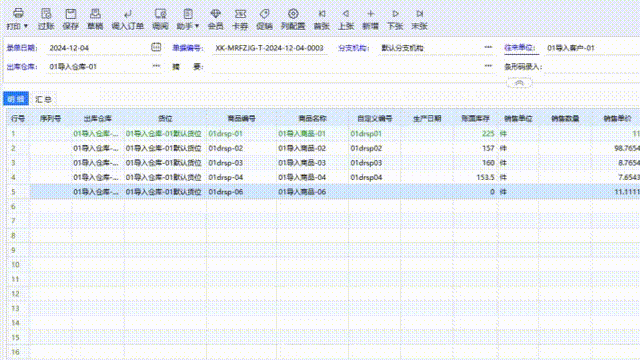Screen dimensions: 640x360
Task: Click the 草稿 draft icon
Action: pyautogui.click(x=95, y=19)
